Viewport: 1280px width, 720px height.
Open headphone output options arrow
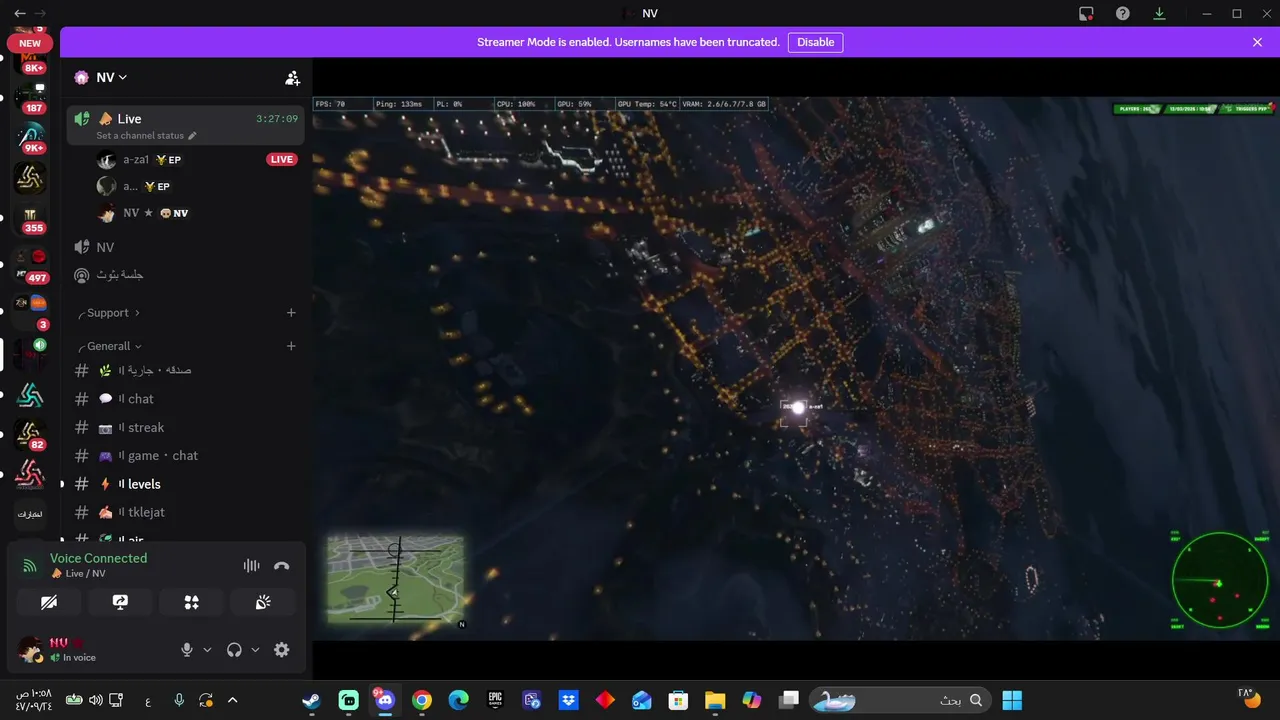coord(255,650)
